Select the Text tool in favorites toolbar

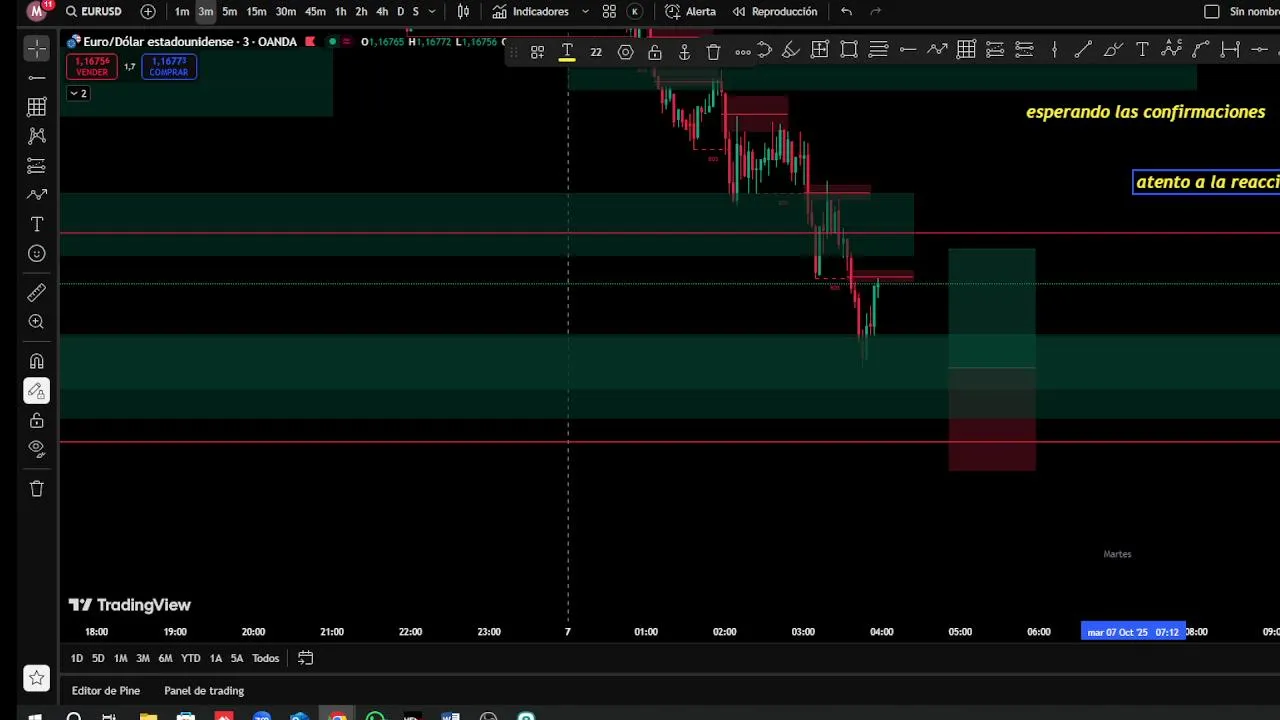(x=1142, y=49)
